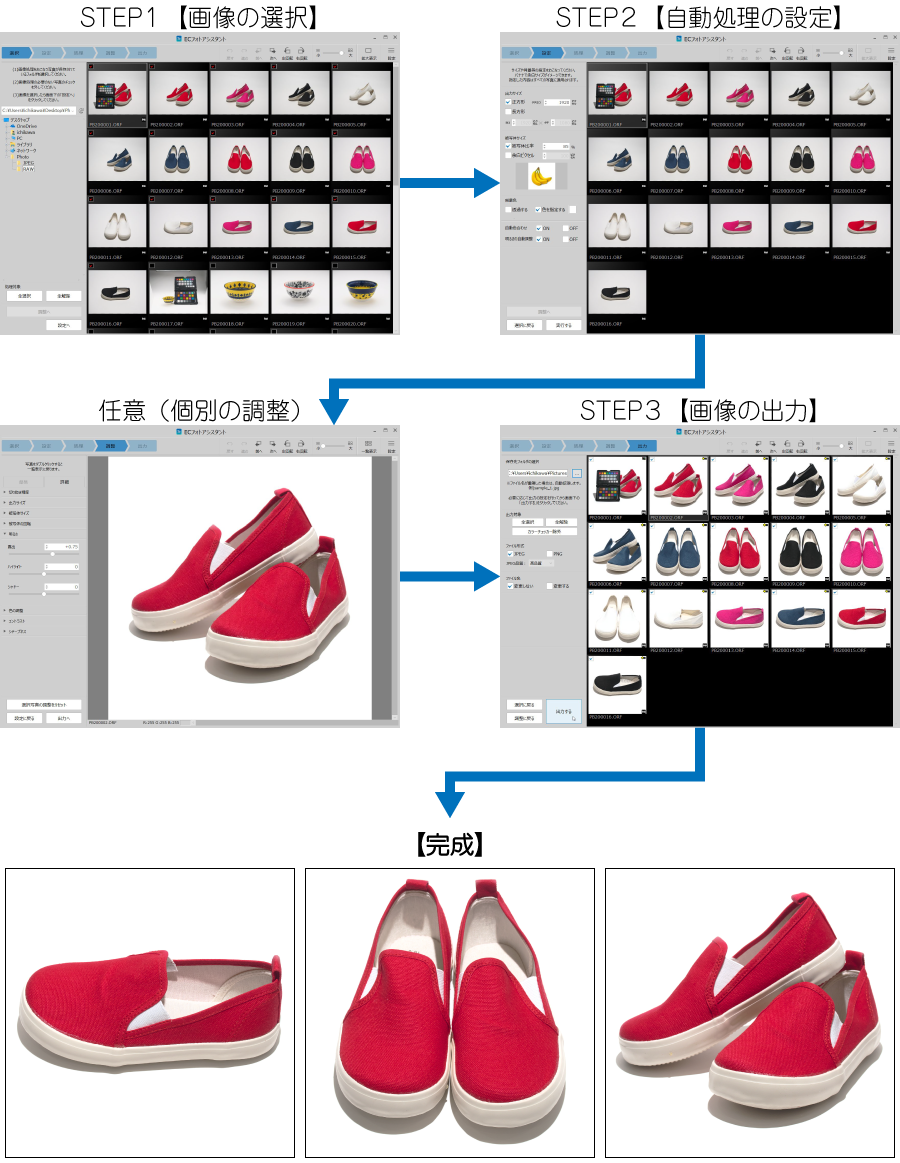Open hamburger settings menu in the STEP3 window

(x=891, y=444)
